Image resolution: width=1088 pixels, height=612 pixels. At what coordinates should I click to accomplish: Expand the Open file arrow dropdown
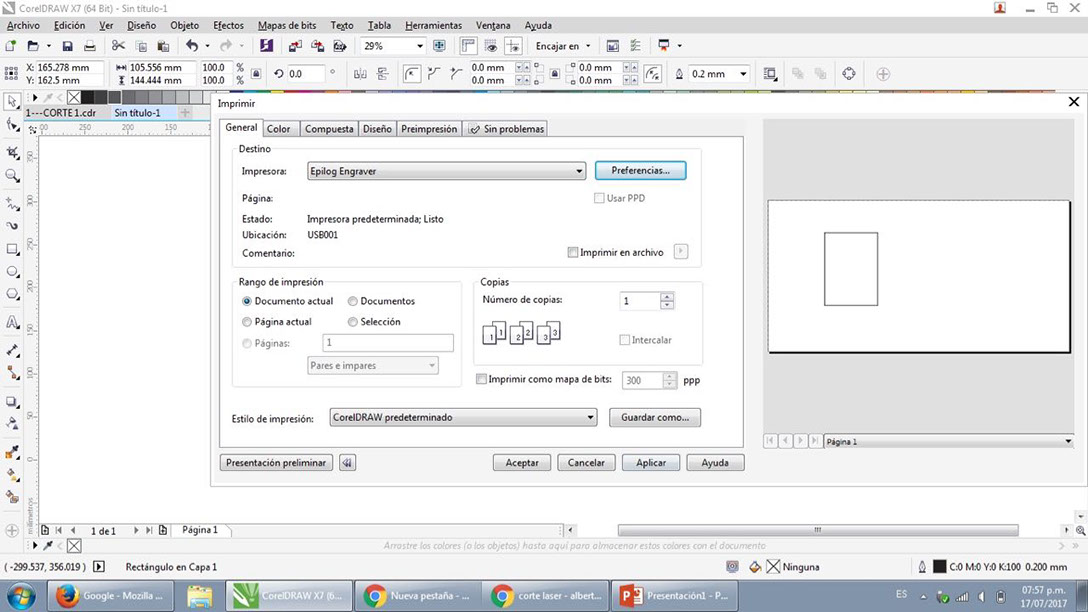49,46
